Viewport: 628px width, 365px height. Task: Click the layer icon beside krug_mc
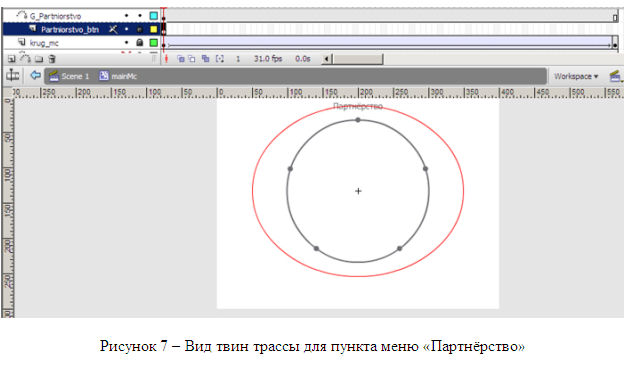click(22, 42)
